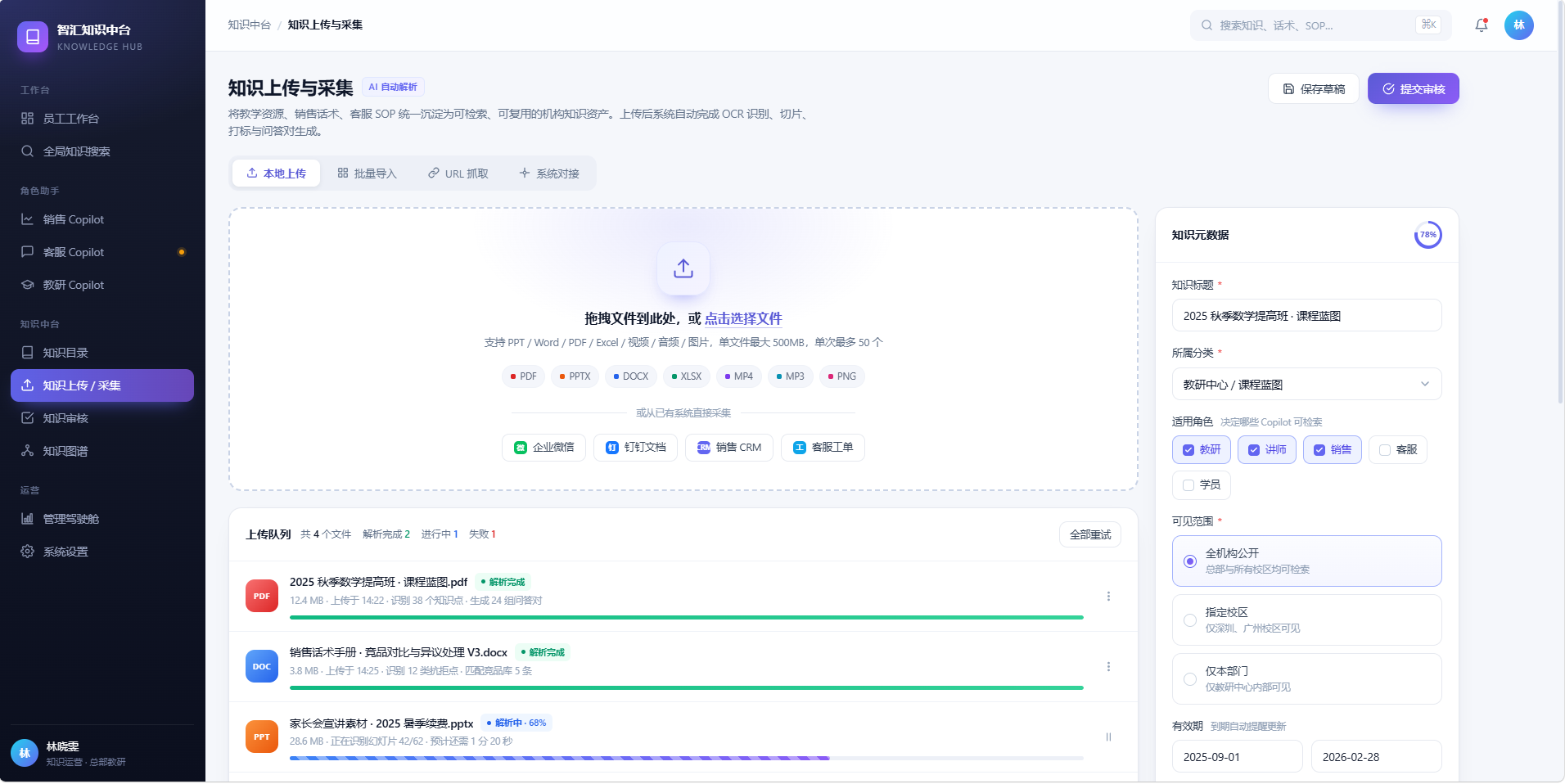Switch to the 批量导入 tab
The height and width of the screenshot is (784, 1565).
pos(367,173)
